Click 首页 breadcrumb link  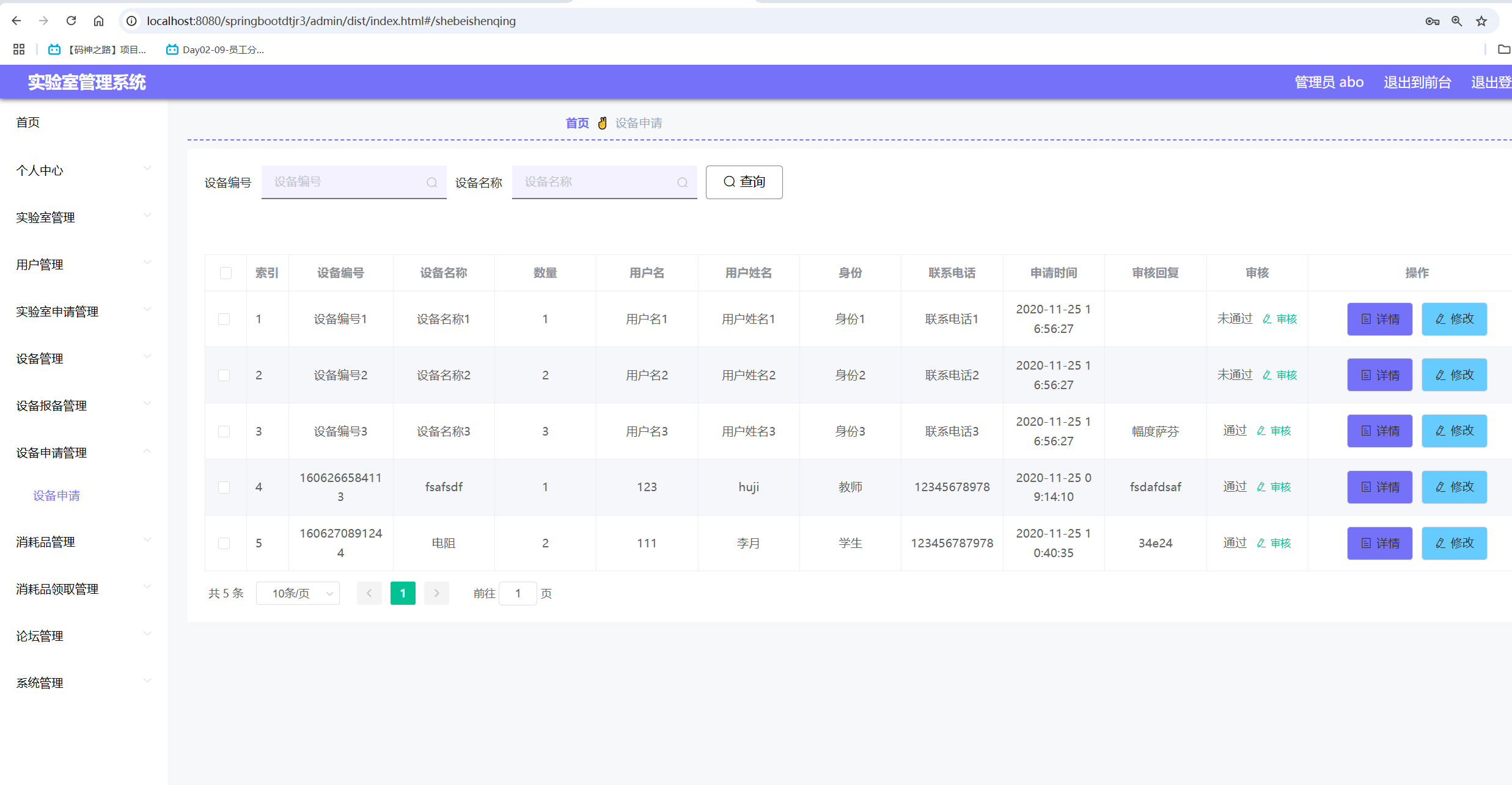577,123
